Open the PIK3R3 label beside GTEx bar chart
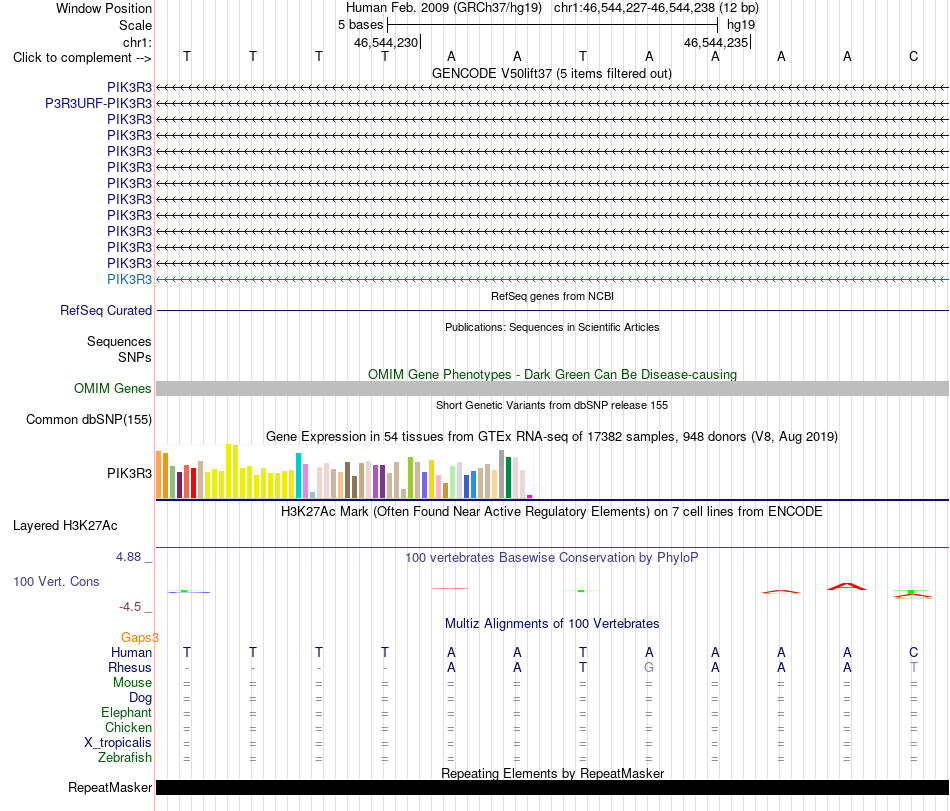Image resolution: width=950 pixels, height=811 pixels. click(130, 473)
